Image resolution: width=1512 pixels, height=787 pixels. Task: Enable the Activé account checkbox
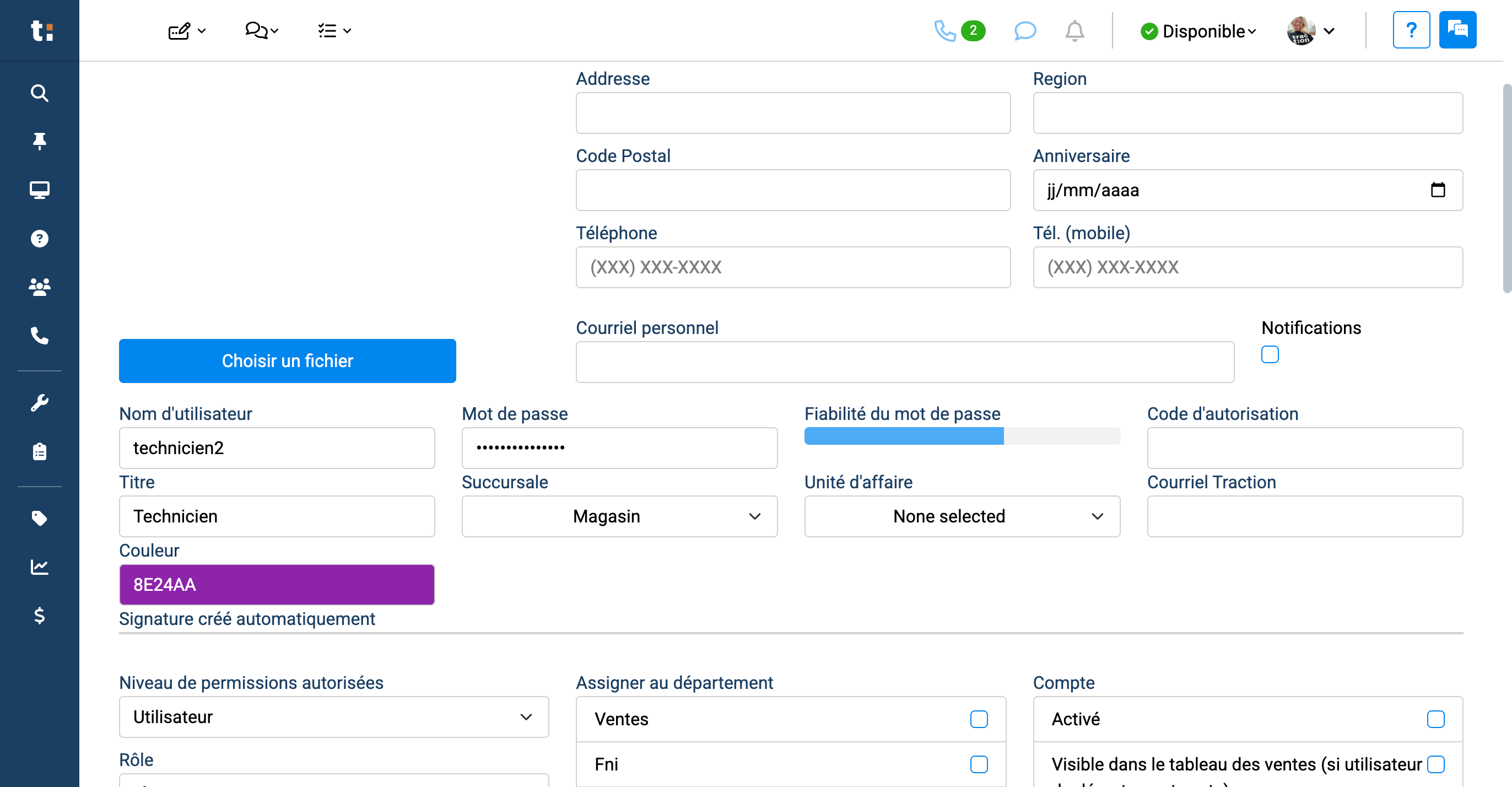tap(1435, 719)
